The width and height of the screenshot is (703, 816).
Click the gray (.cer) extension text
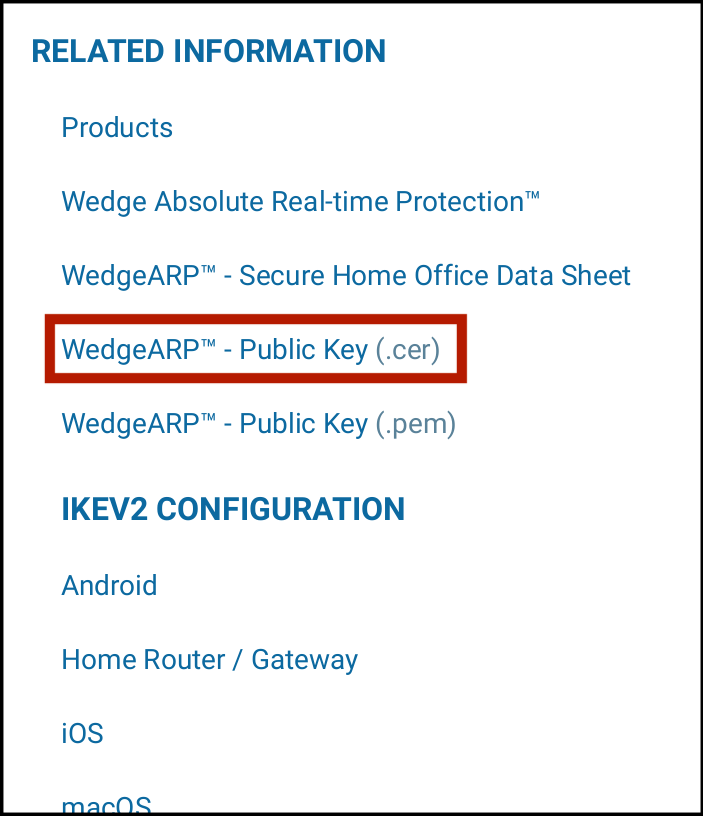[408, 350]
